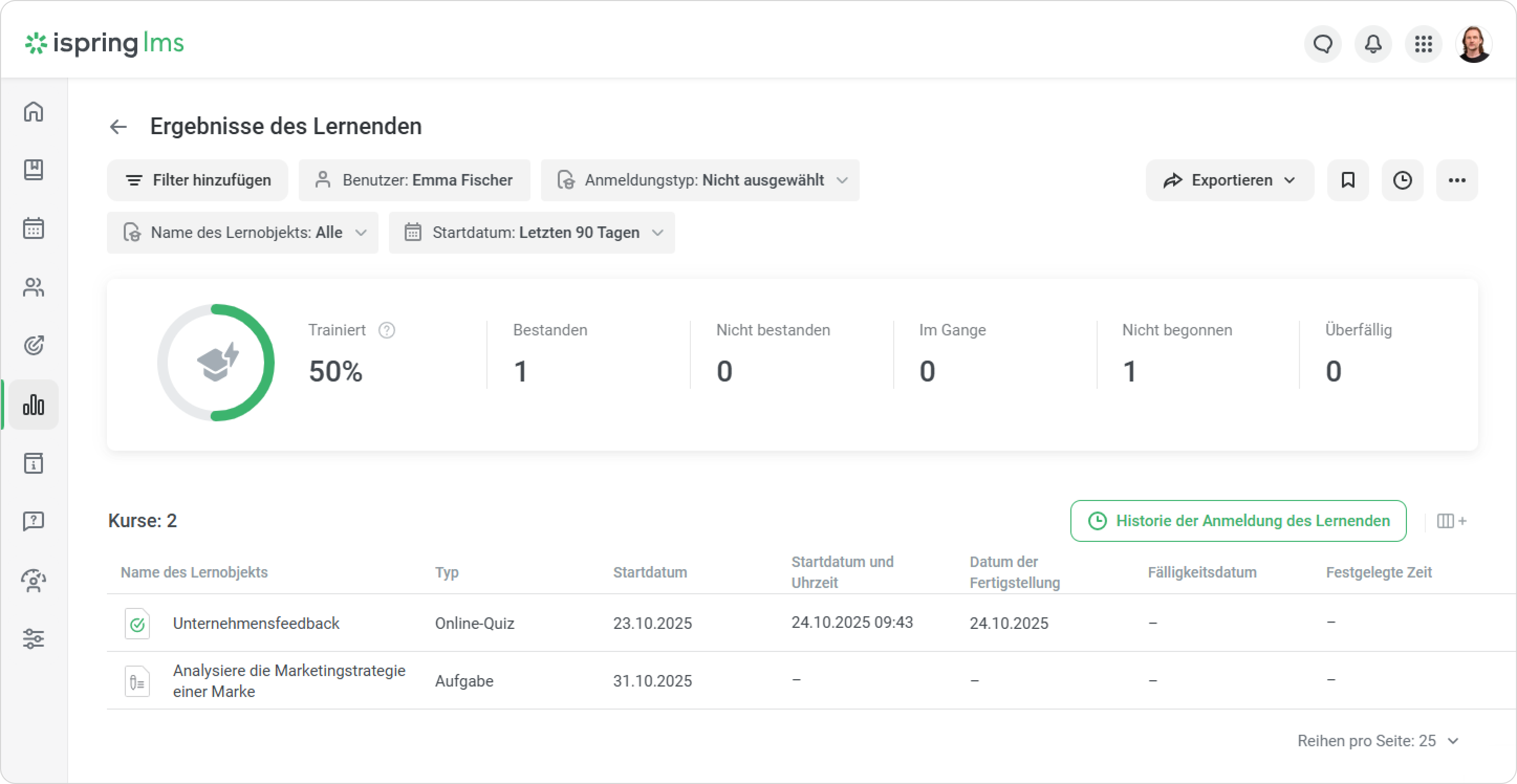Screen dimensions: 1517x784
Task: Open the apps grid icon in top bar
Action: pos(1423,44)
